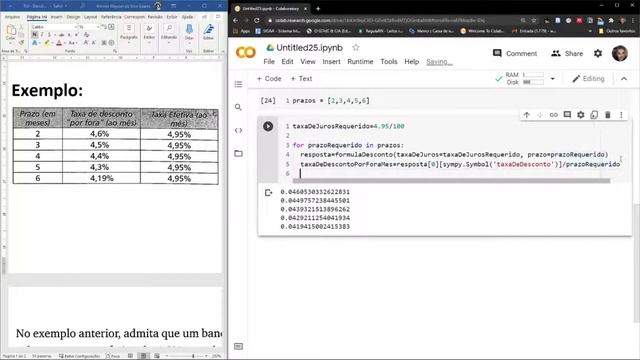Open Colab Runtime menu

(360, 62)
